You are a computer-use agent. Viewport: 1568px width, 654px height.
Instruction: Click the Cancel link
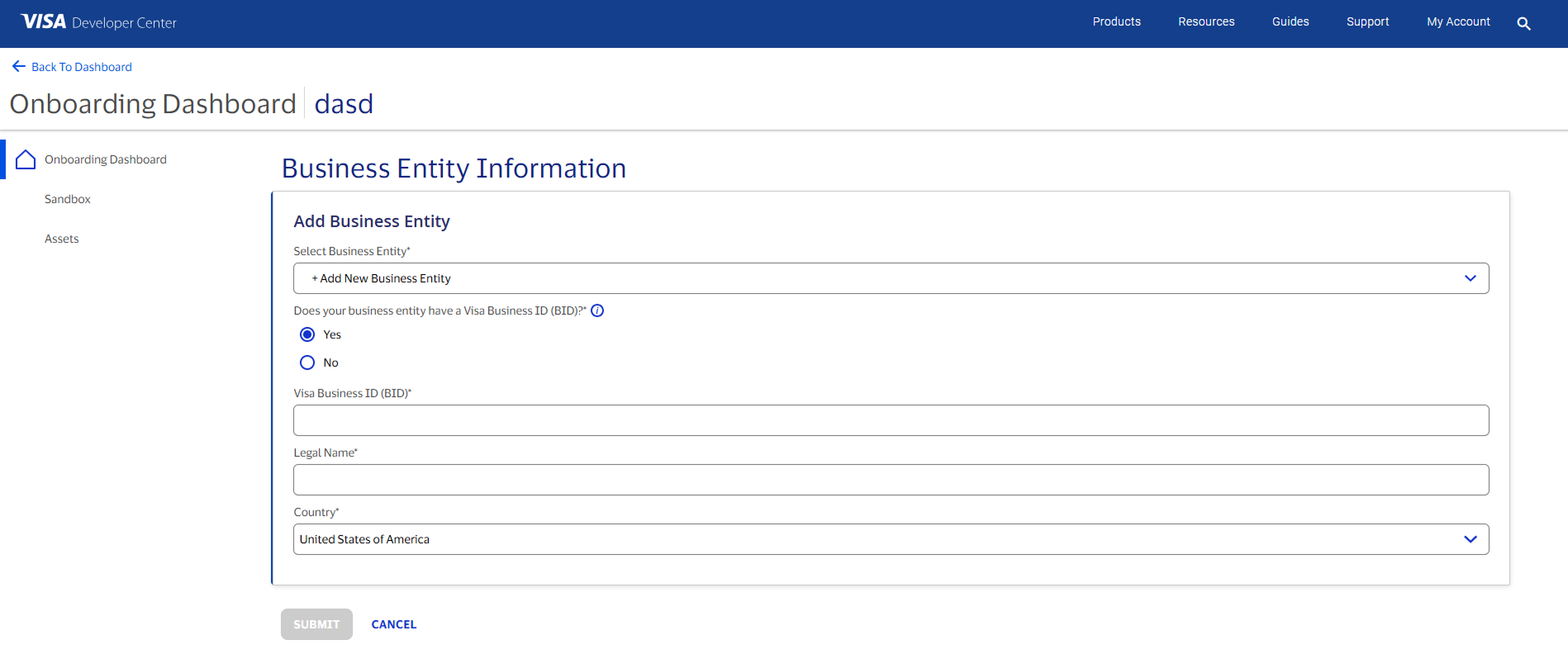[x=393, y=624]
